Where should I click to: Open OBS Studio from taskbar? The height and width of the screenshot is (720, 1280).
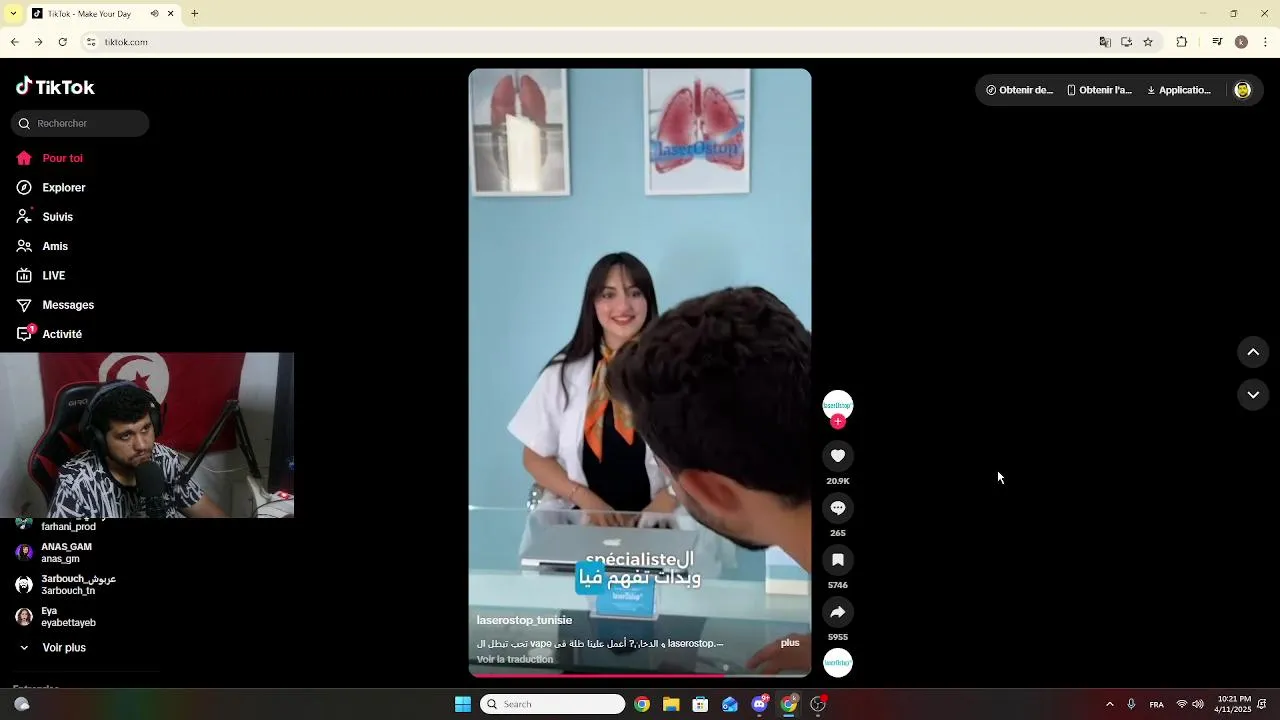click(818, 704)
